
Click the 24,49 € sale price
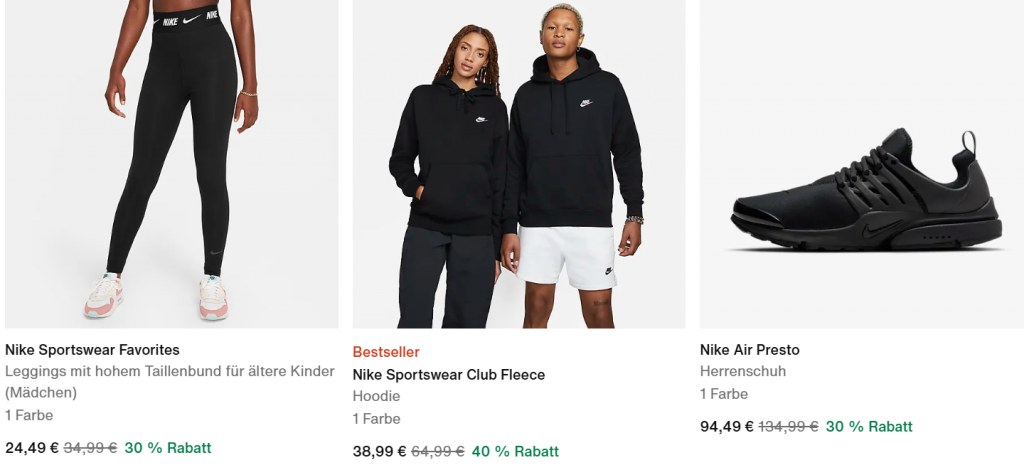32,448
